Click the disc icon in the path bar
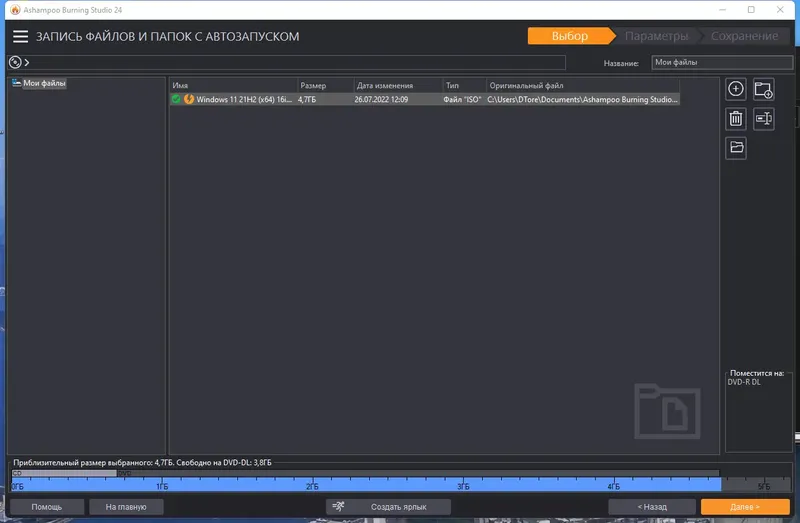The image size is (800, 523). pos(15,62)
